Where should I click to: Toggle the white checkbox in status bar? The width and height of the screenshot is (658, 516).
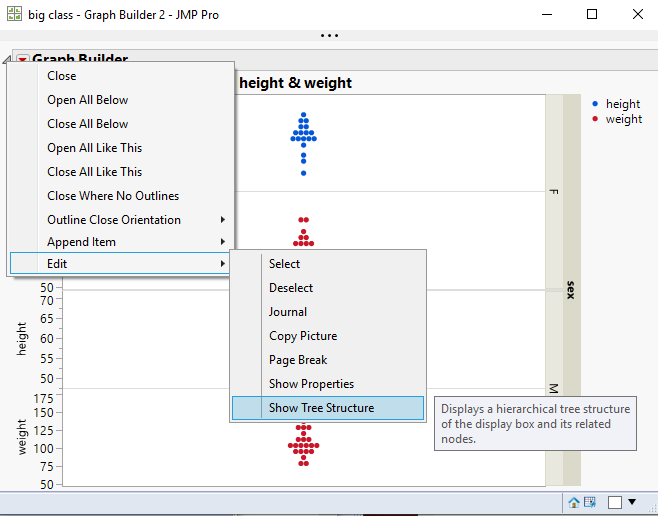[x=616, y=502]
